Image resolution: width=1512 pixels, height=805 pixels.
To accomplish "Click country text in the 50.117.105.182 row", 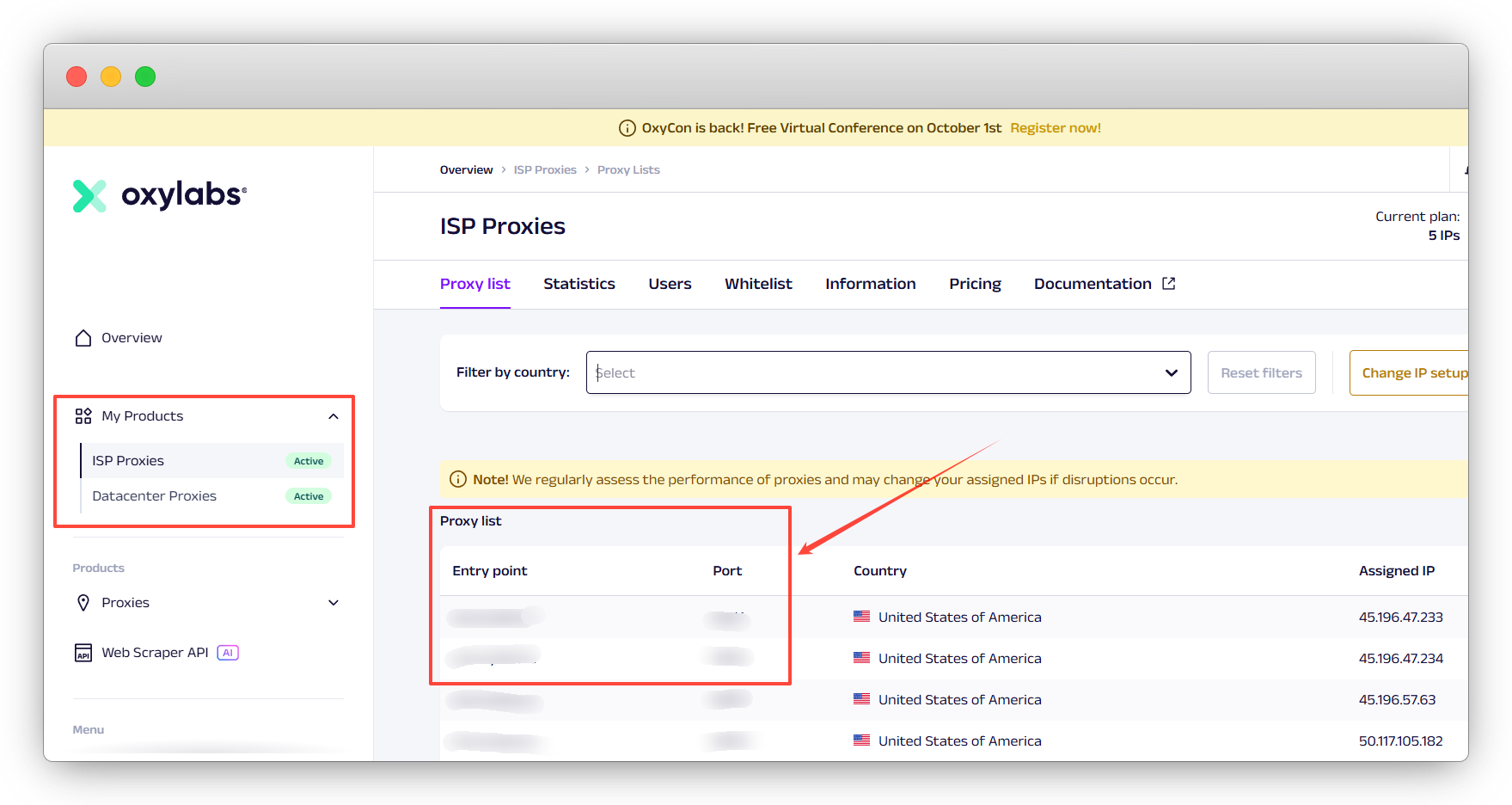I will (x=960, y=740).
